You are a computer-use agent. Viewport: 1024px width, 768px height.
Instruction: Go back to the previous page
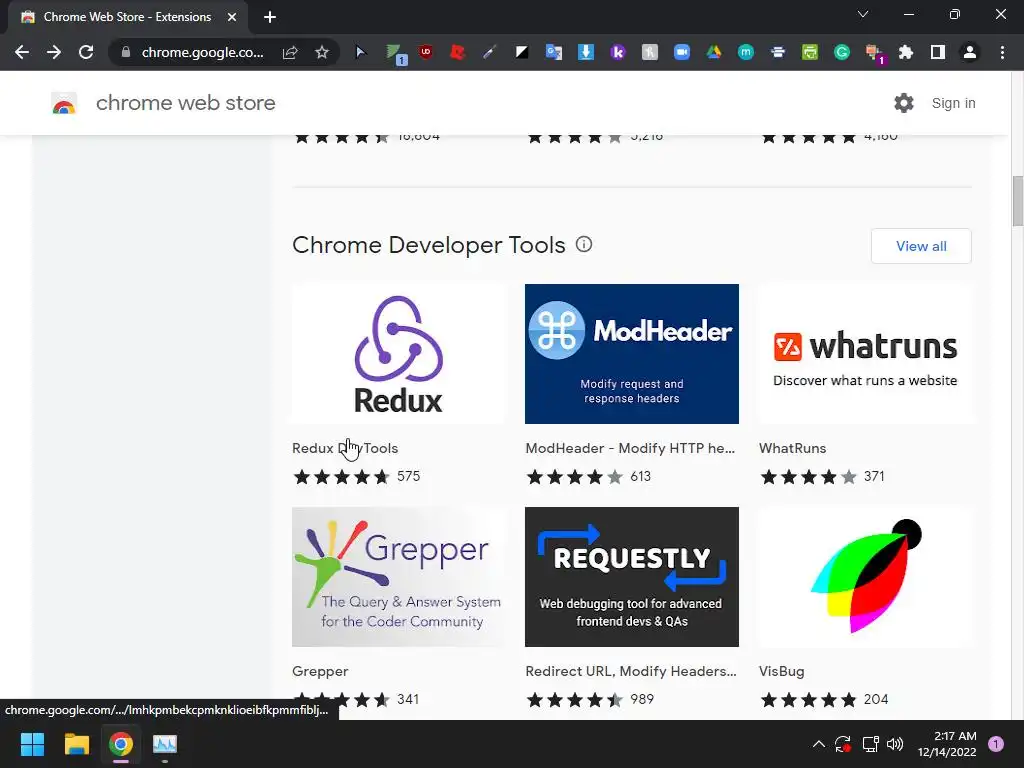[22, 52]
